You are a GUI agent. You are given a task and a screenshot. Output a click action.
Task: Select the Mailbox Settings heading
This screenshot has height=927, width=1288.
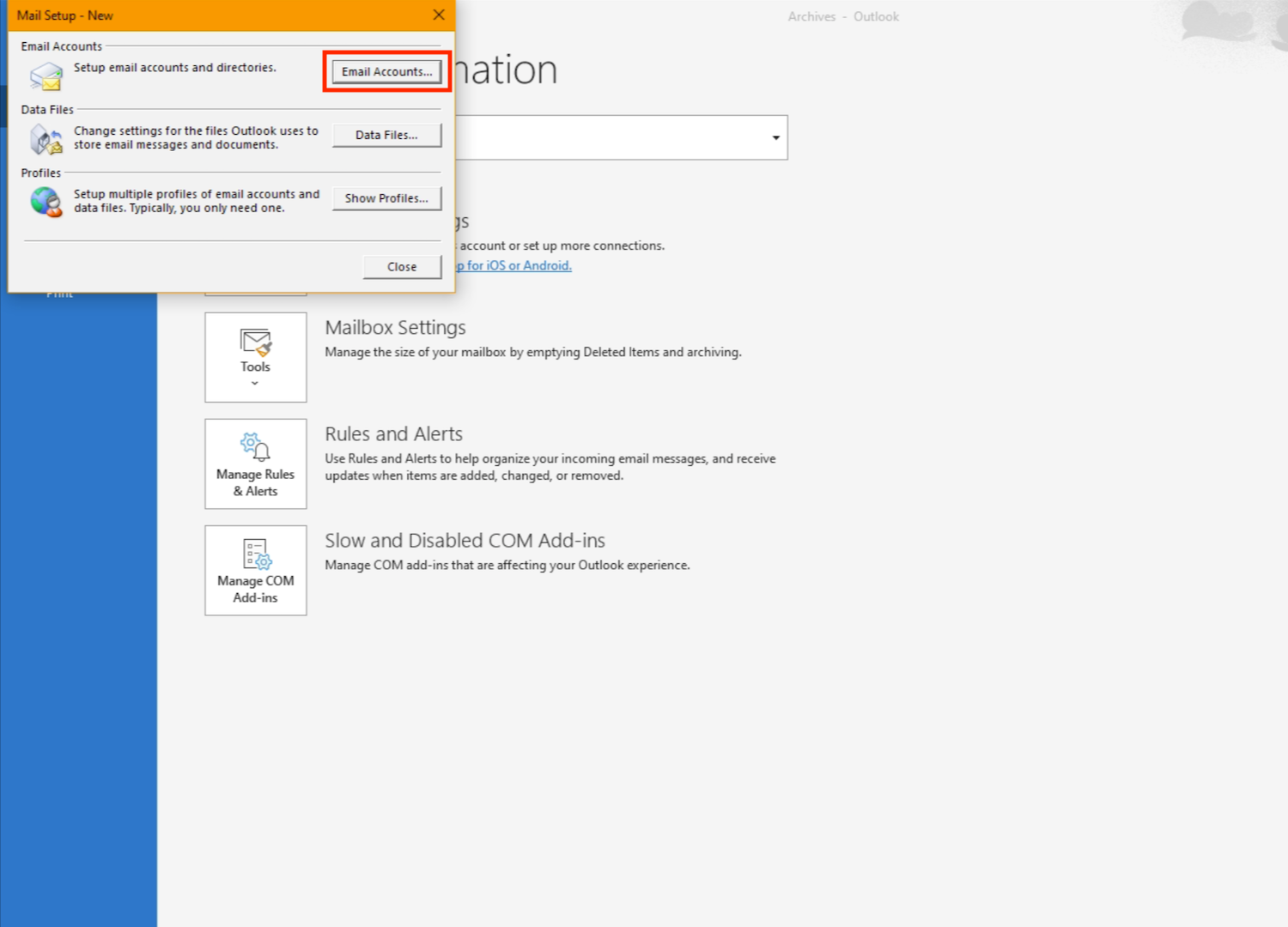[x=395, y=328]
